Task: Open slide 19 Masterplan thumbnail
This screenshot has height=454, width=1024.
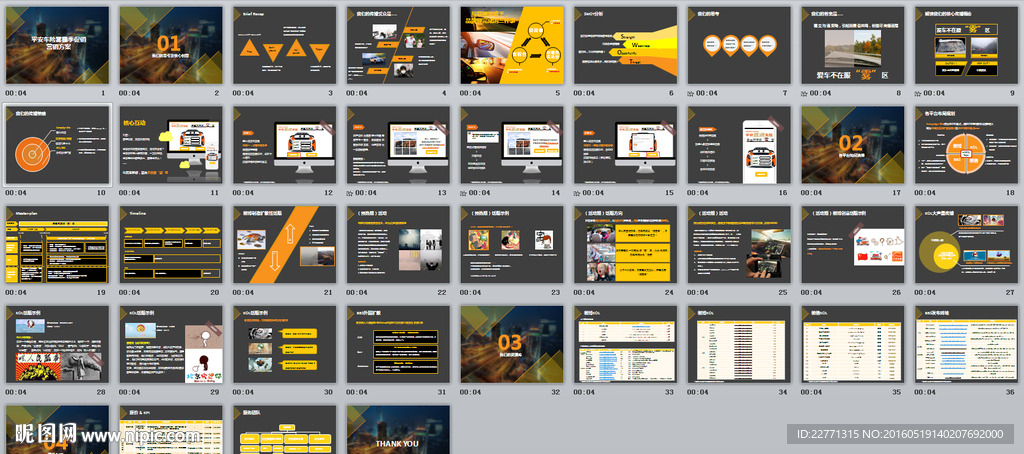Action: coord(57,244)
